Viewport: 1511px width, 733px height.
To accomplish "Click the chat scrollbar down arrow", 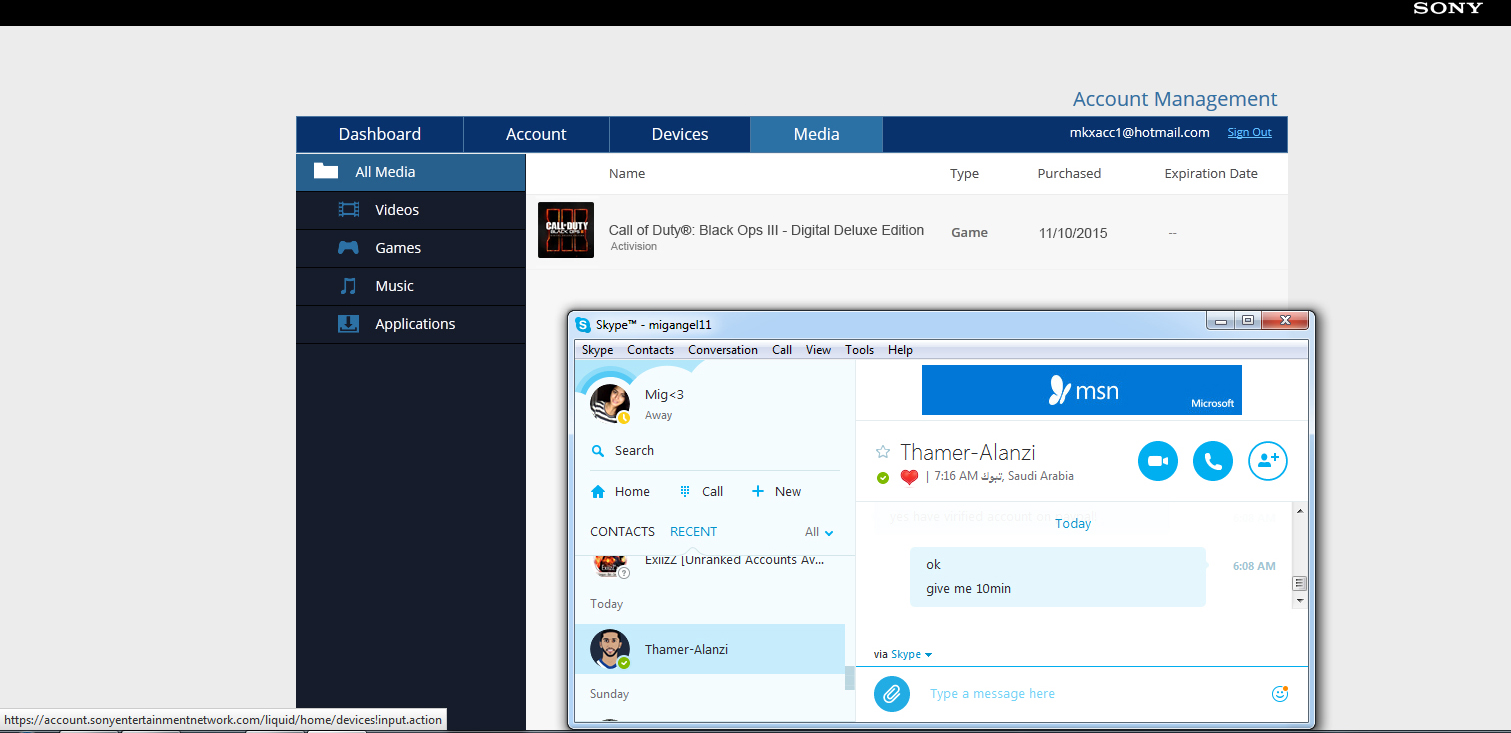I will (x=1300, y=601).
